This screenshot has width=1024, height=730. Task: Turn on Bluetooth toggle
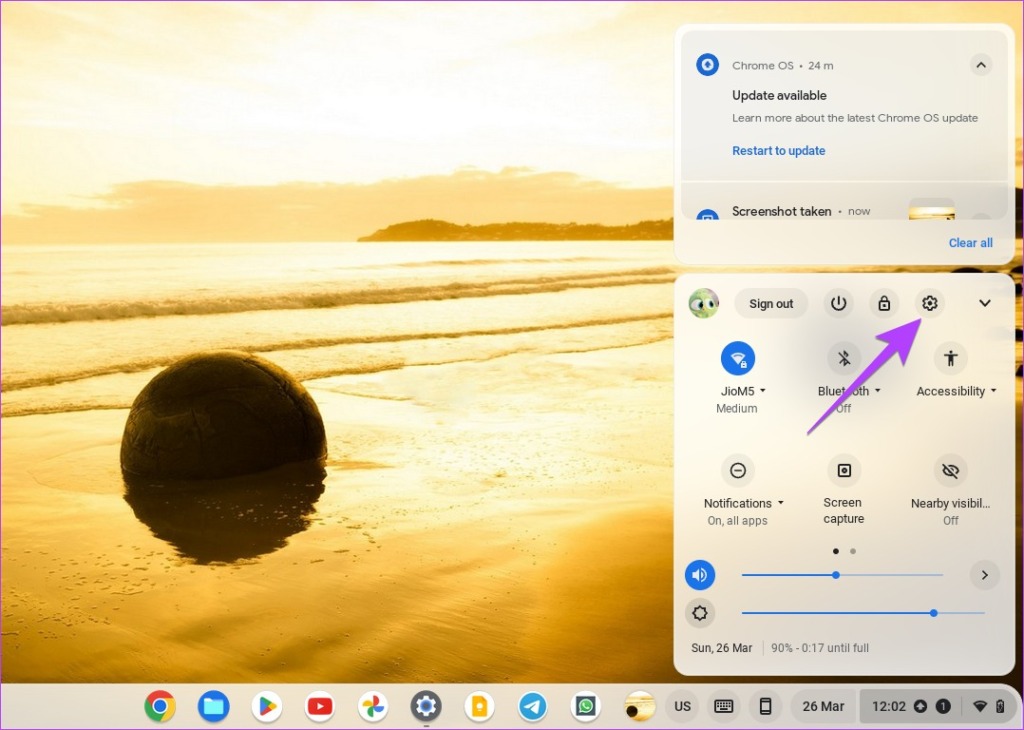844,359
